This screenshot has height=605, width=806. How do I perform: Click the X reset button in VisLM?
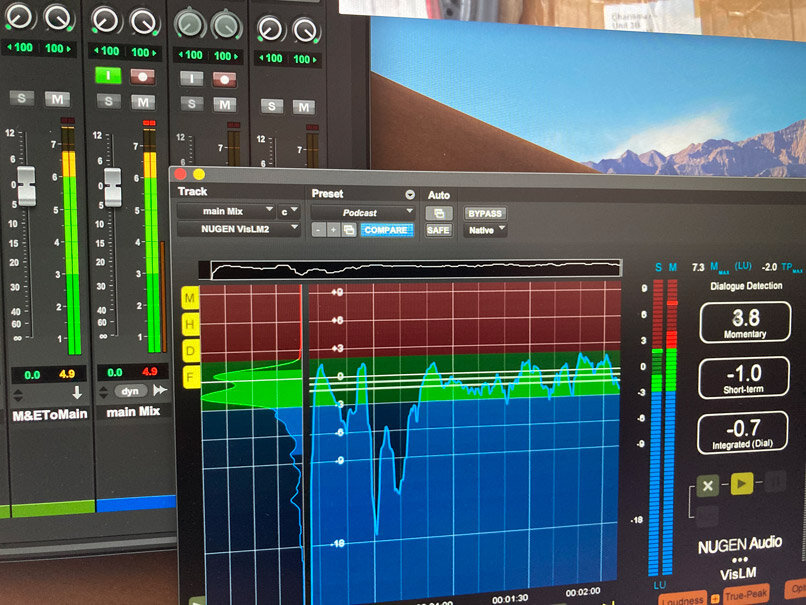707,485
